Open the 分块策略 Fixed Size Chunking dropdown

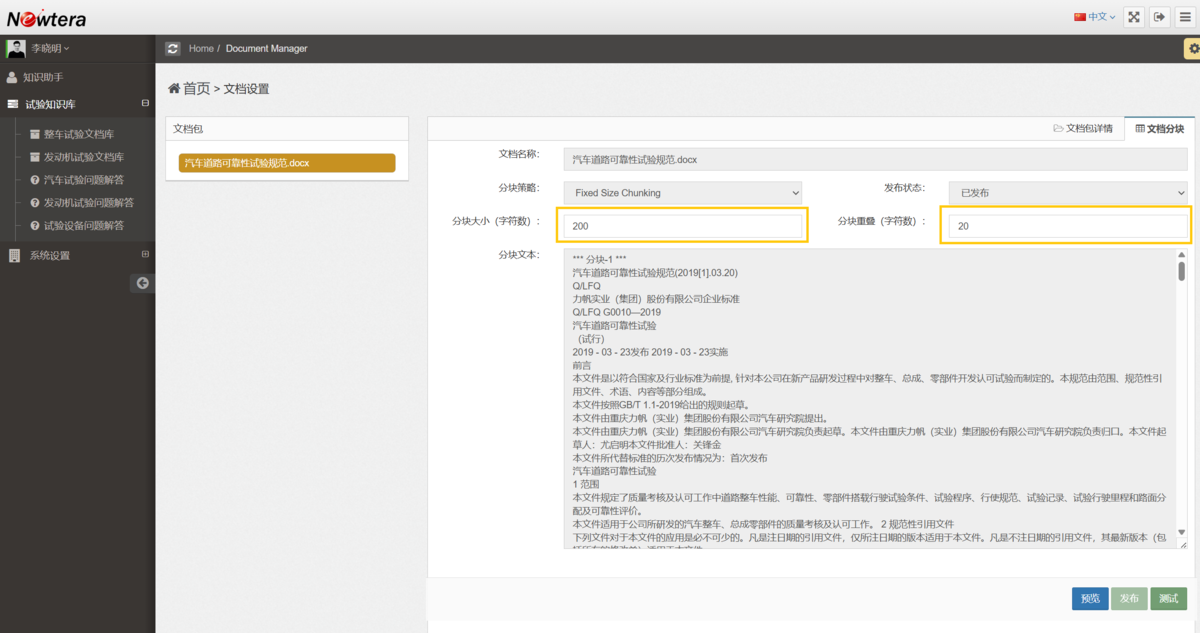tap(683, 192)
